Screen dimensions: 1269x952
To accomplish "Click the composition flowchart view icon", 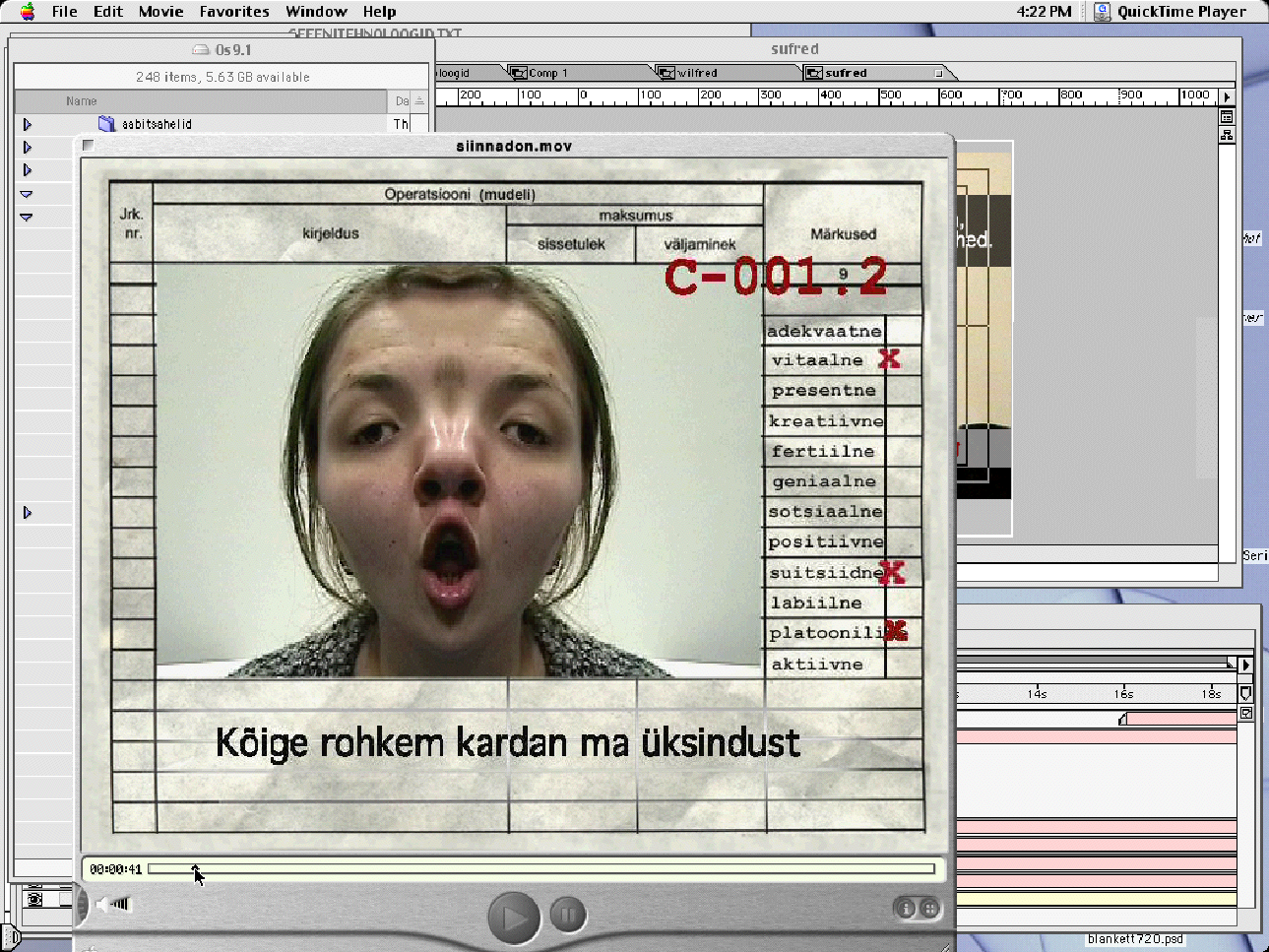I will 1227,135.
